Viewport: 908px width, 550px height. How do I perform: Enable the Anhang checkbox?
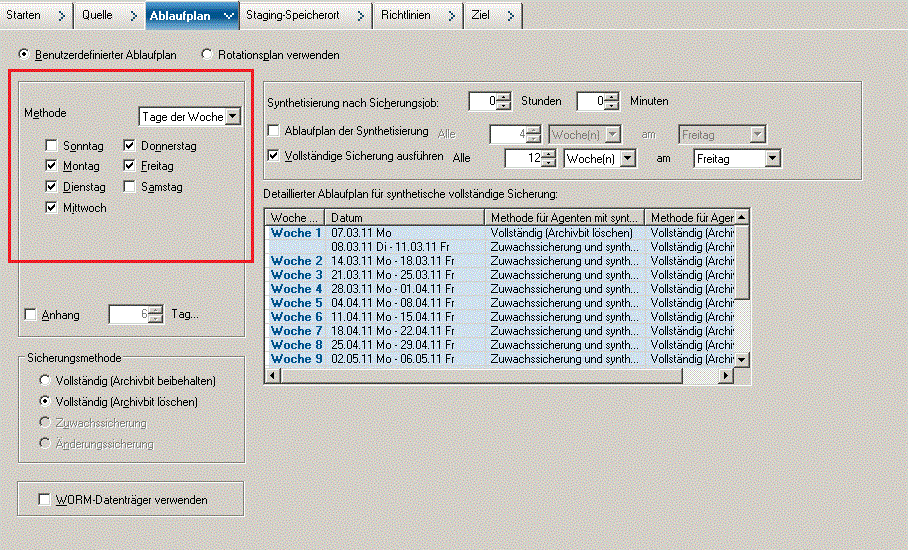point(30,315)
